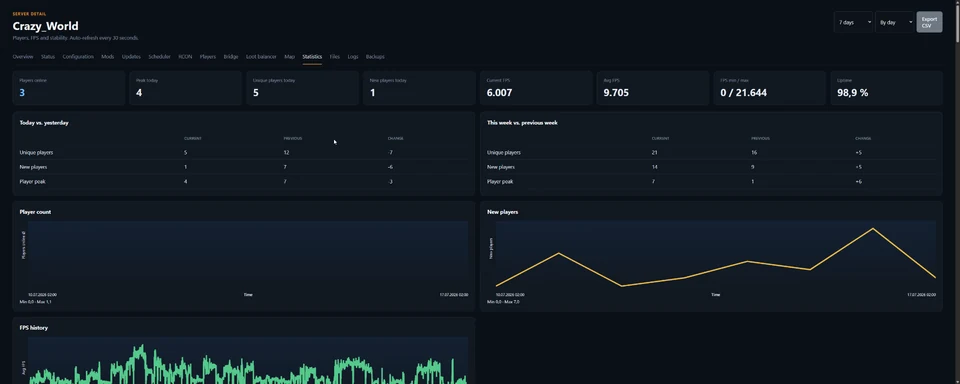Open the 7 days range dropdown
Screen dimensions: 960x384
coord(853,22)
